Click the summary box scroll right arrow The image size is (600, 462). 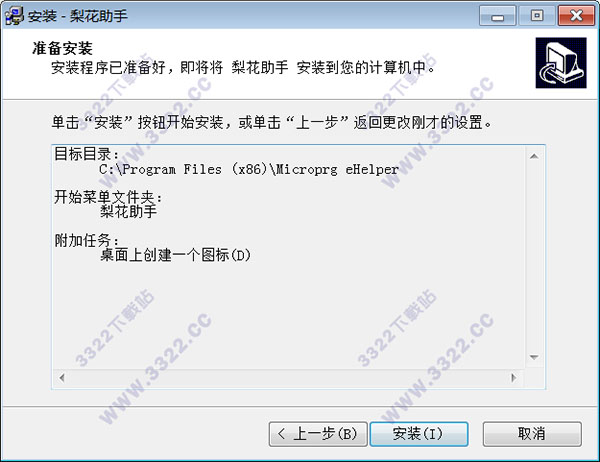pos(514,378)
